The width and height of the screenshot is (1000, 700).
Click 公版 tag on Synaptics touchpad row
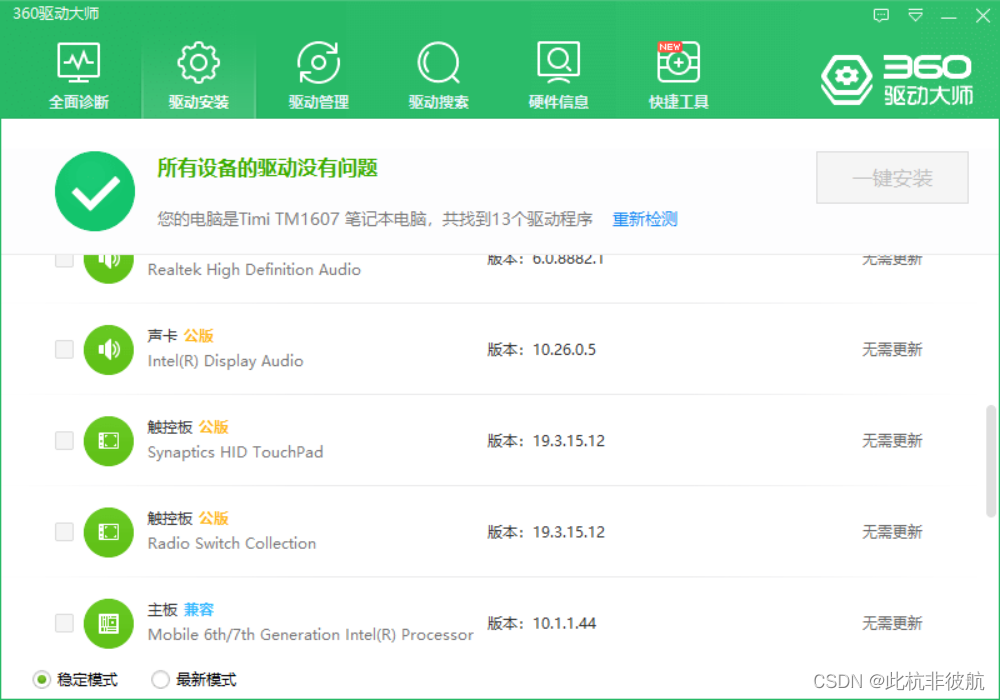213,427
